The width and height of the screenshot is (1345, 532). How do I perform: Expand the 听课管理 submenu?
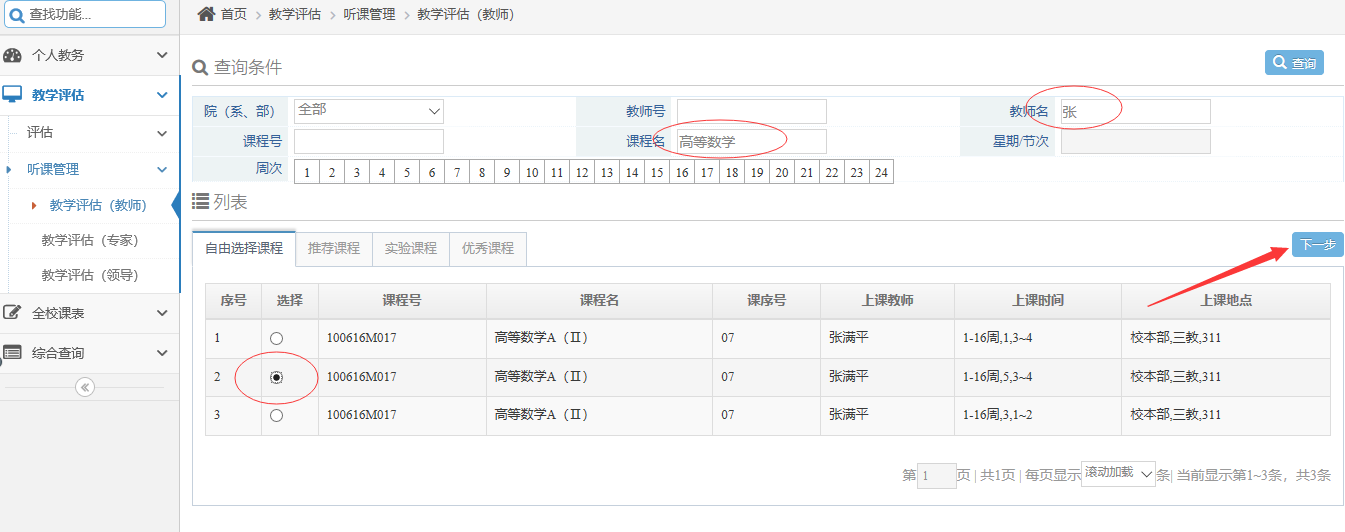point(90,170)
